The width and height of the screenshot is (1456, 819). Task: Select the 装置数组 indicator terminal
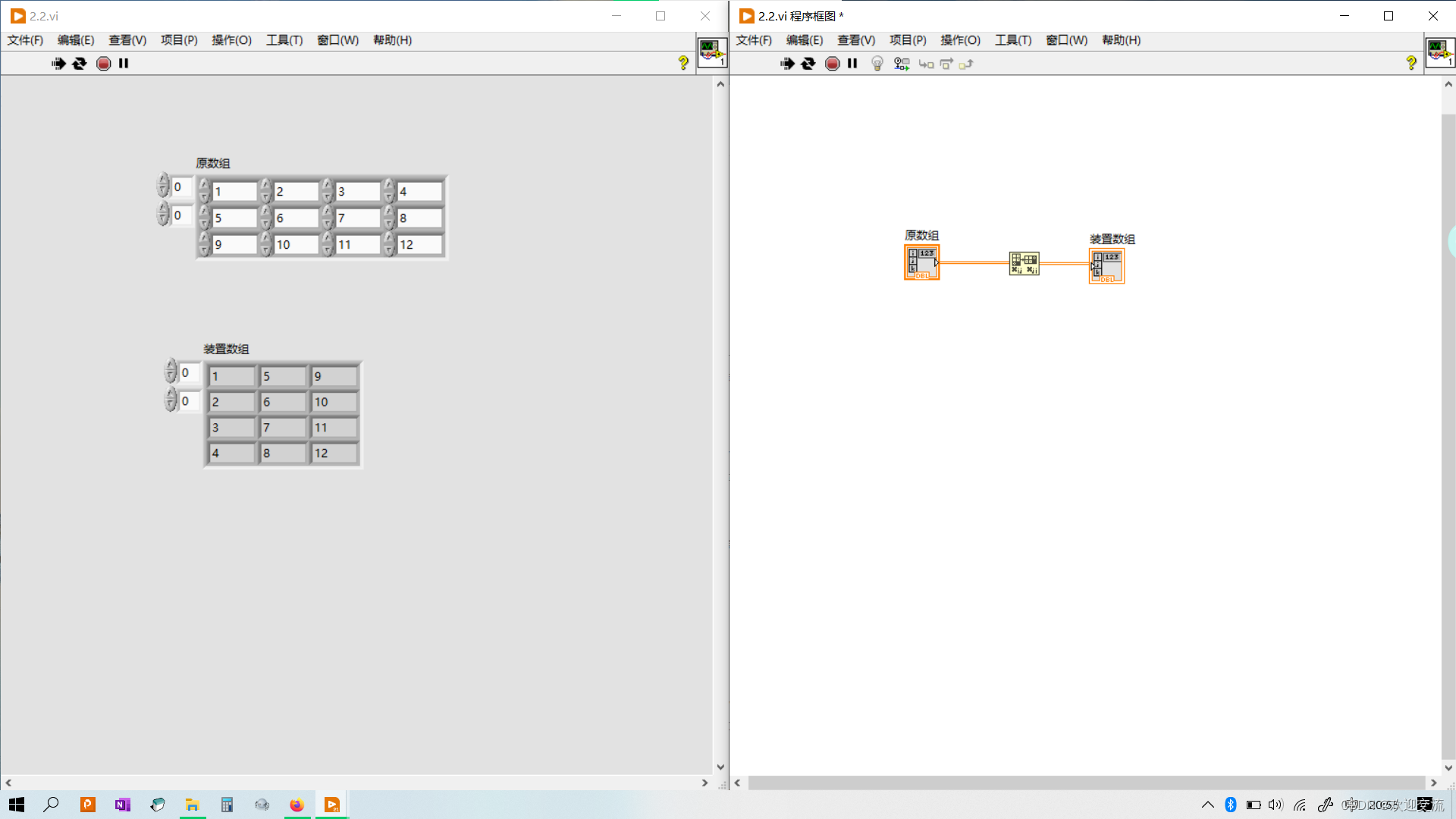1107,267
